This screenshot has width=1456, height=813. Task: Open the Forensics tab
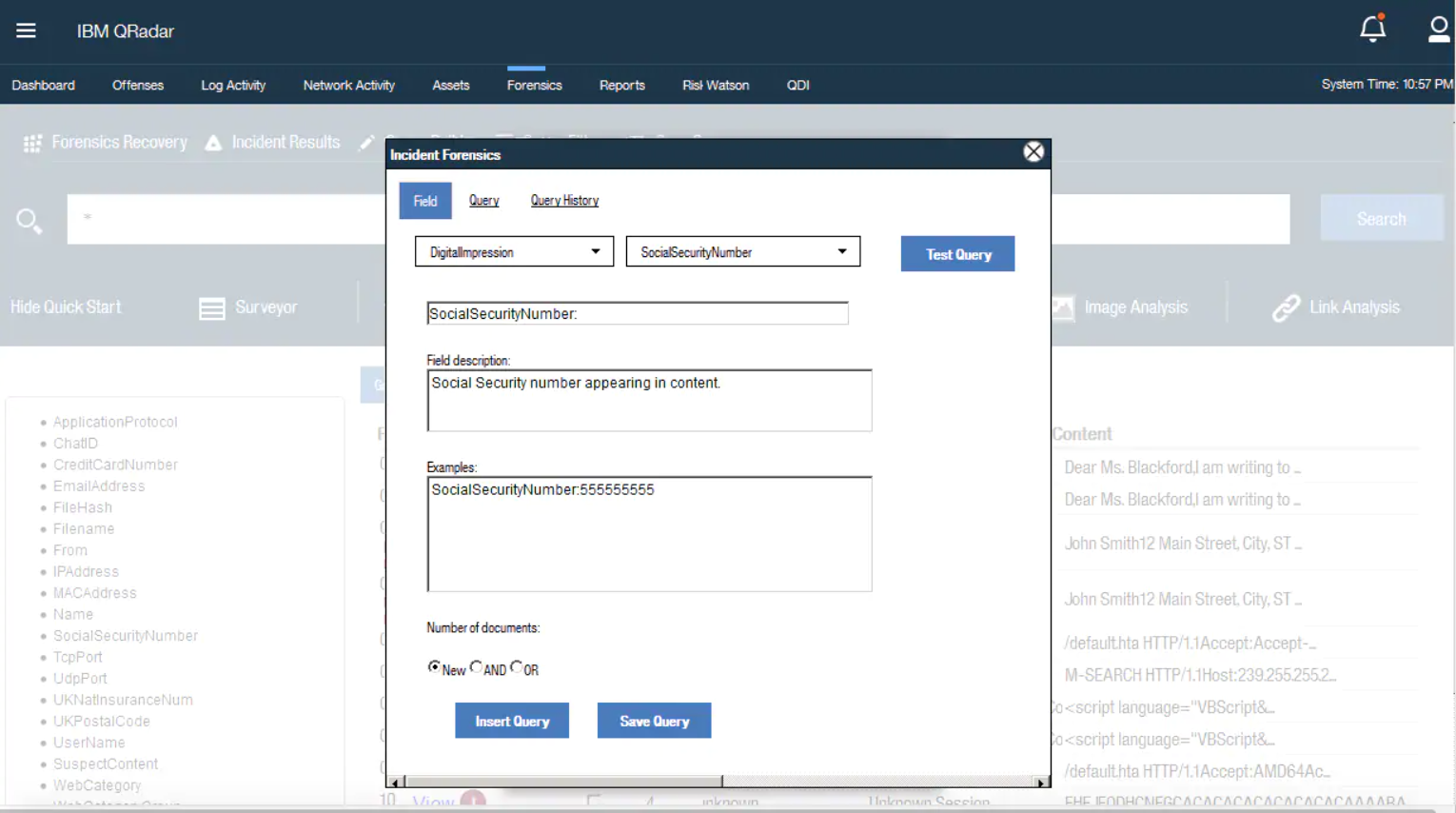click(x=535, y=85)
